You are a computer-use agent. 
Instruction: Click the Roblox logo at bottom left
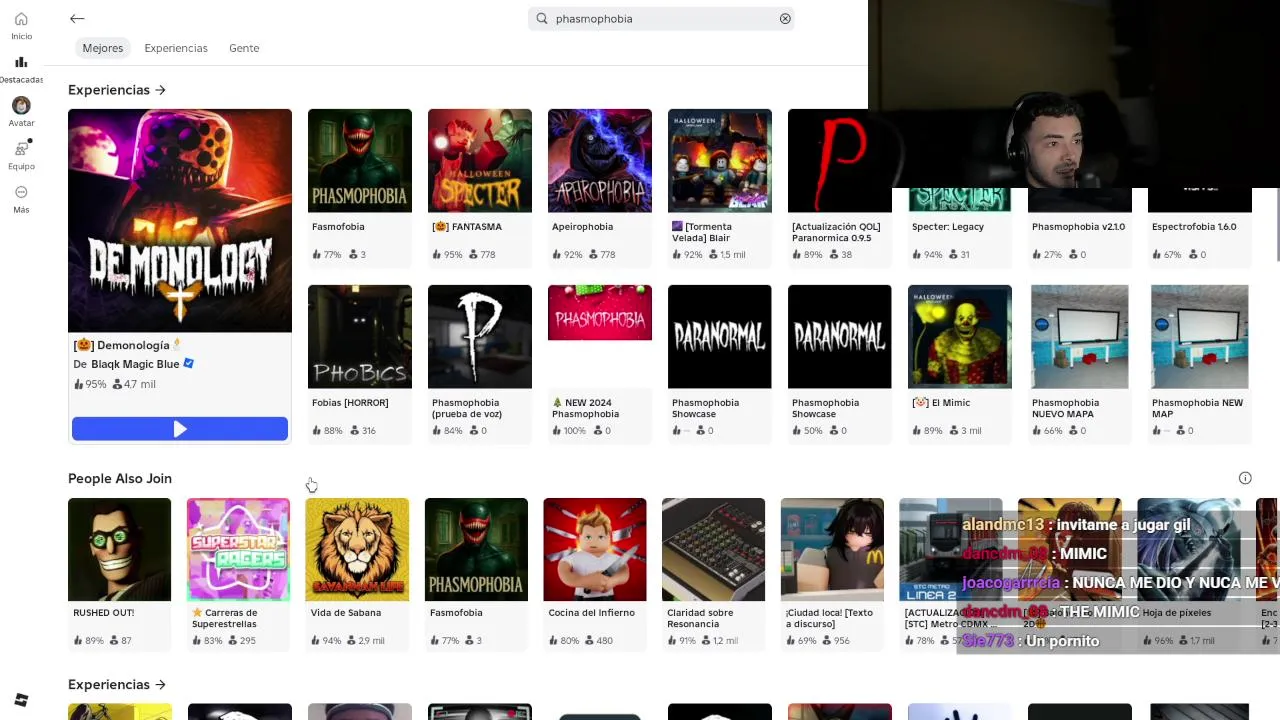tap(21, 699)
